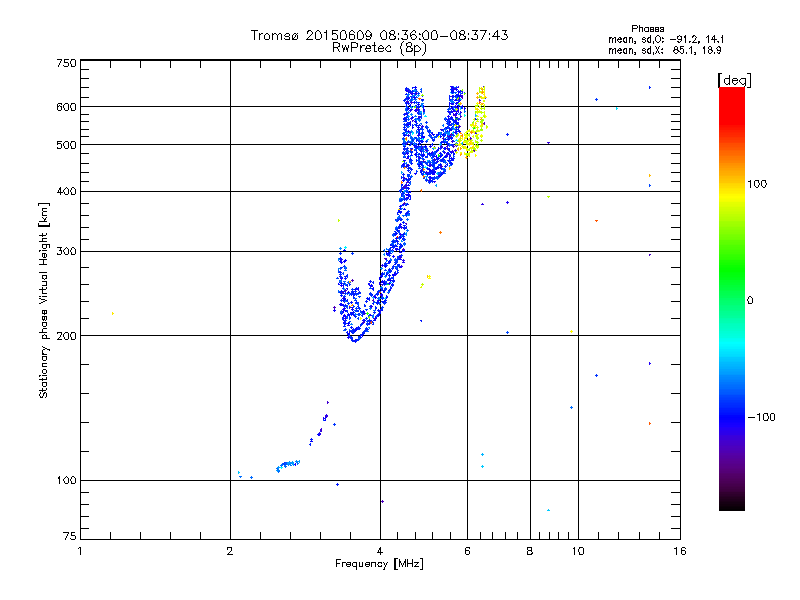Click the '[deg]' colorbar unit label
This screenshot has width=800, height=600.
(x=734, y=80)
